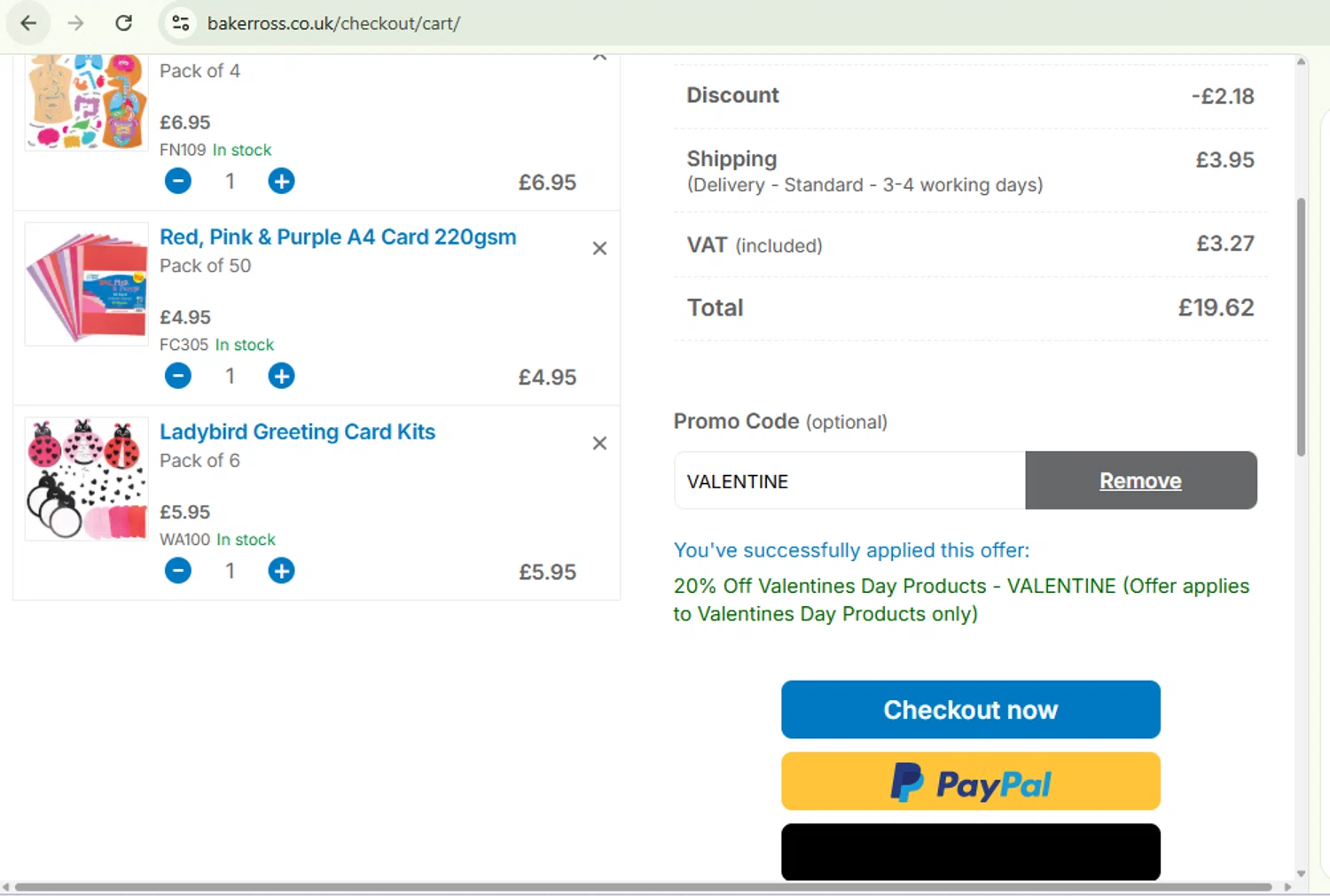The height and width of the screenshot is (896, 1330).
Task: Decrease quantity of Ladybird Greeting Card Kits
Action: coord(178,571)
